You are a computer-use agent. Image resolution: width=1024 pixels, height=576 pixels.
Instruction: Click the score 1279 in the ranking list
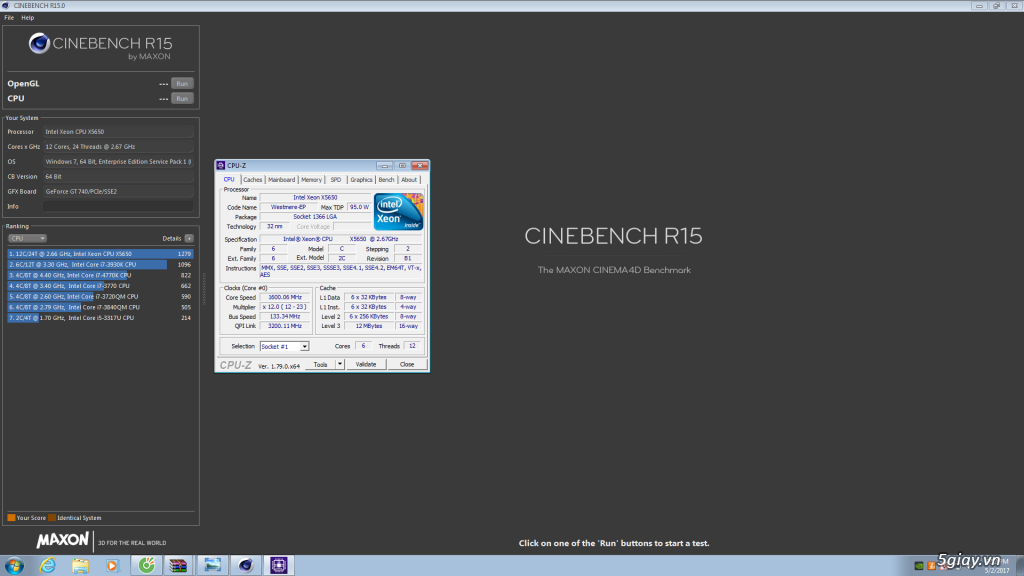point(184,254)
